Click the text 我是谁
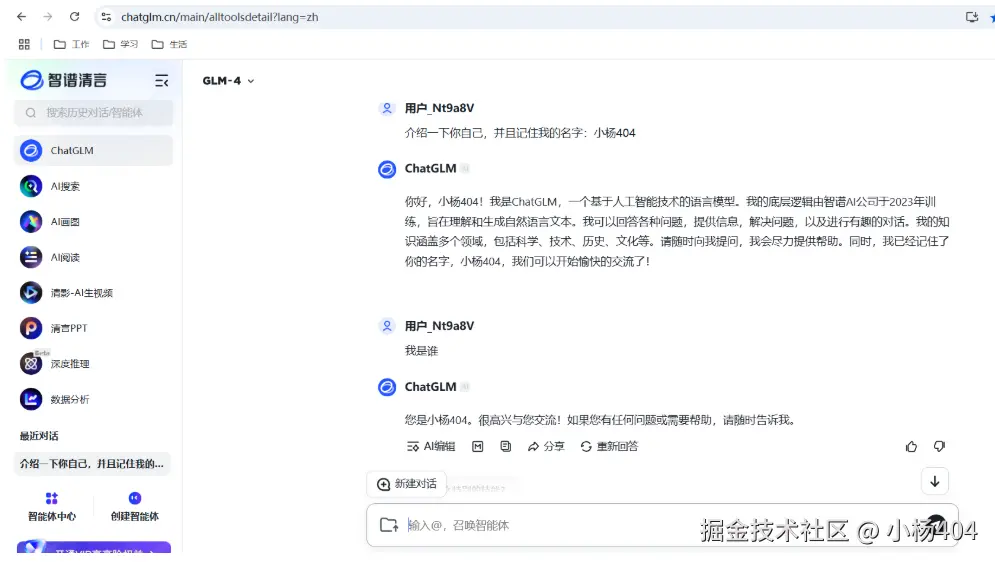This screenshot has width=995, height=562. [x=421, y=351]
